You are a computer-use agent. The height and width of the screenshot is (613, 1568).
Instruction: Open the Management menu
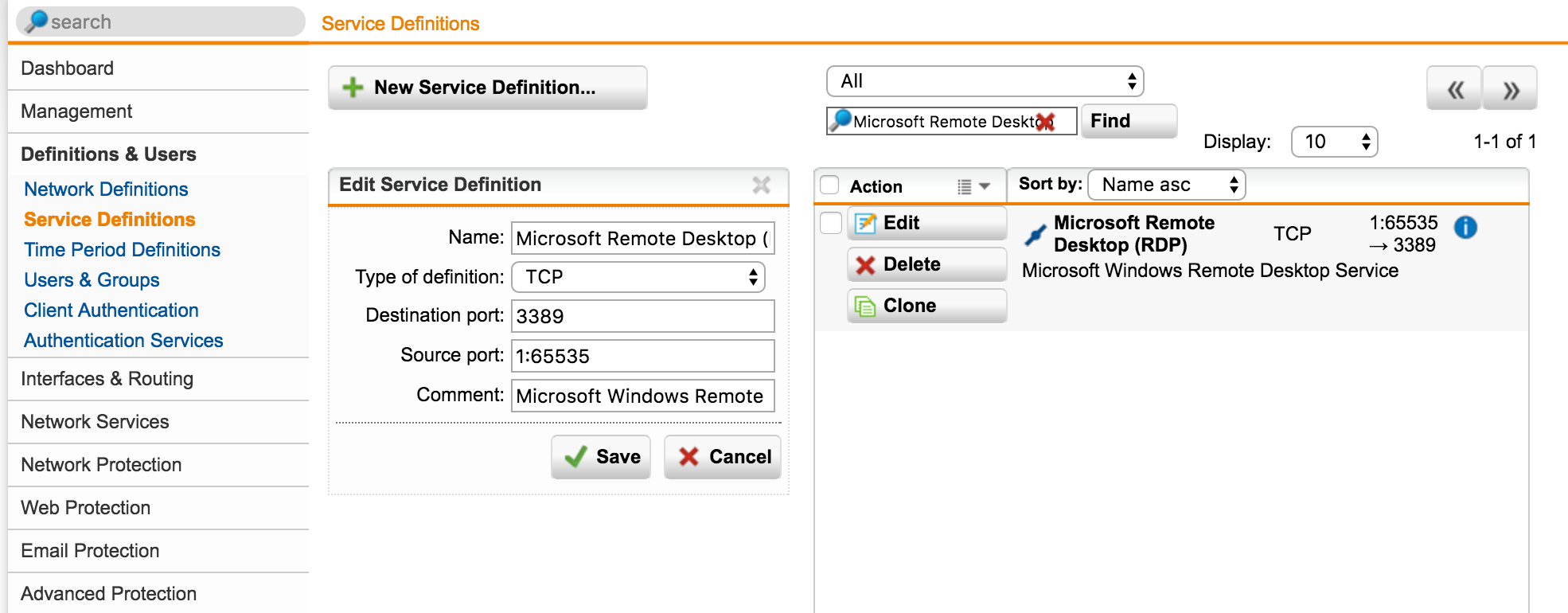pyautogui.click(x=158, y=111)
